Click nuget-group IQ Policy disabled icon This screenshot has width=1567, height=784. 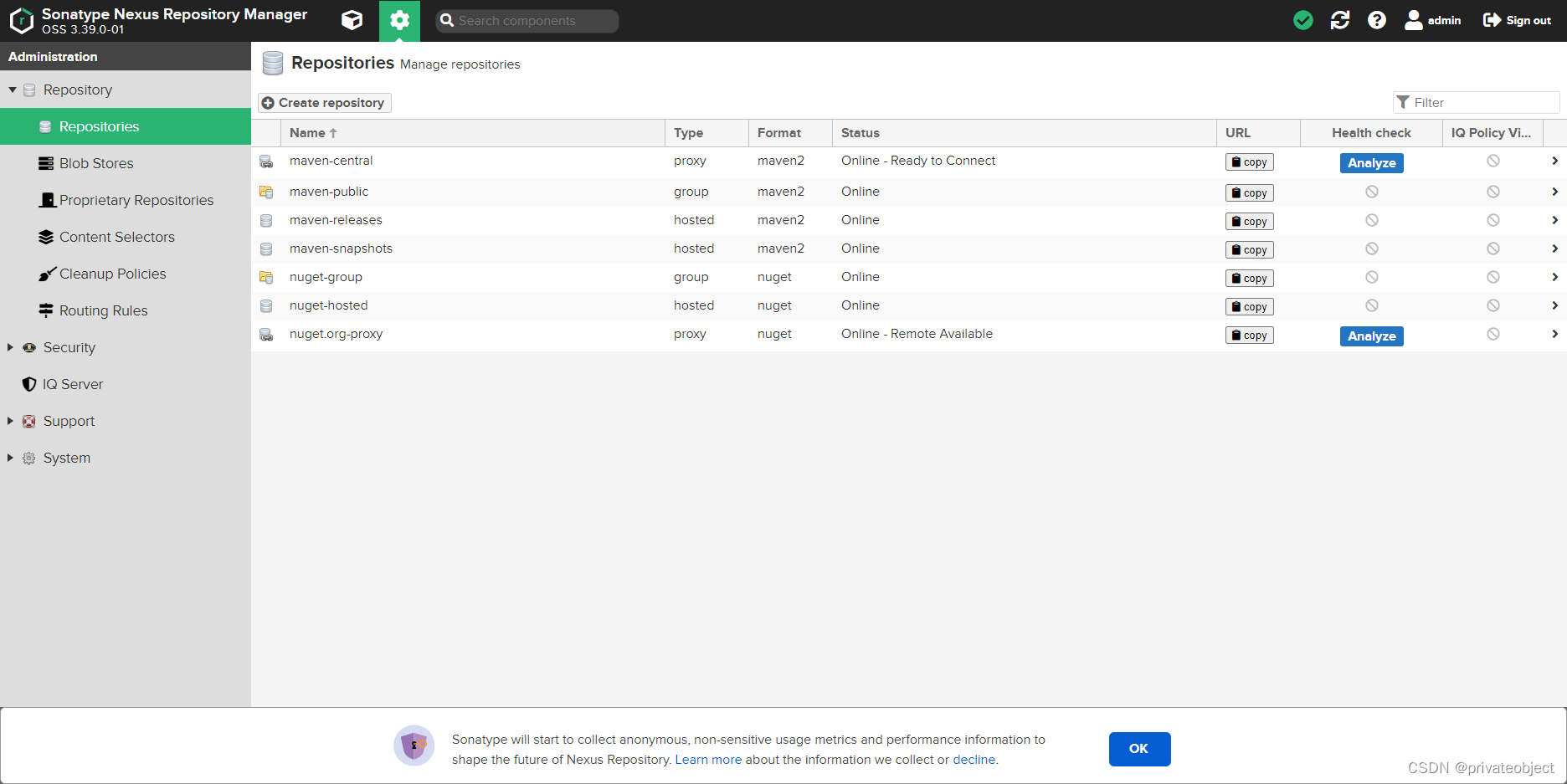(x=1493, y=277)
